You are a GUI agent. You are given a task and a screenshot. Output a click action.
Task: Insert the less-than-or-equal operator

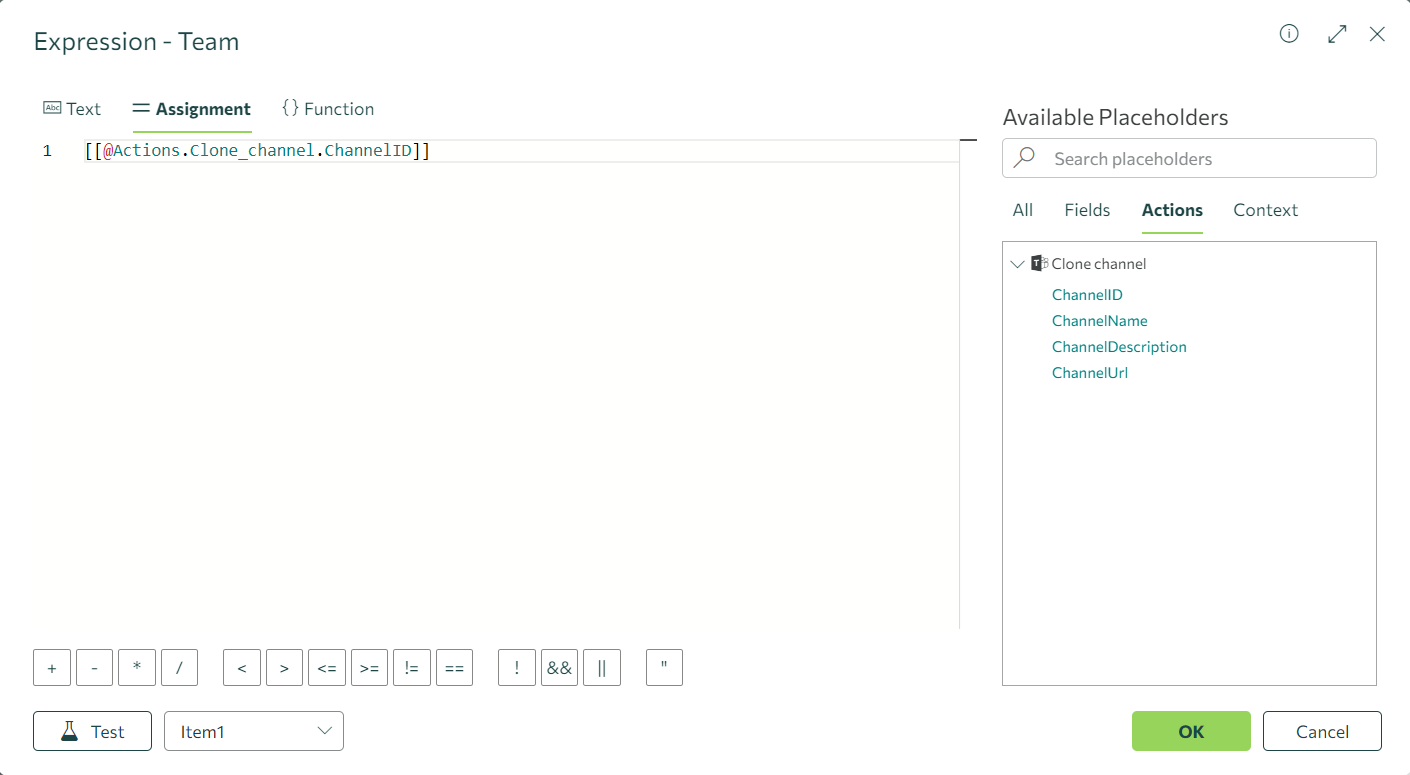click(327, 668)
